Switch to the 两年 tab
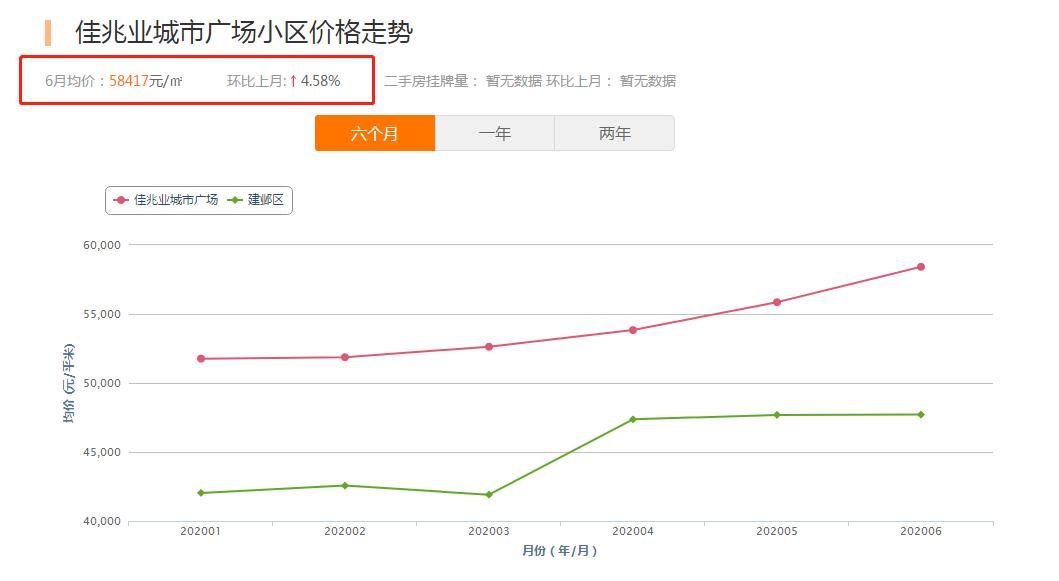This screenshot has width=1059, height=581. (x=615, y=133)
